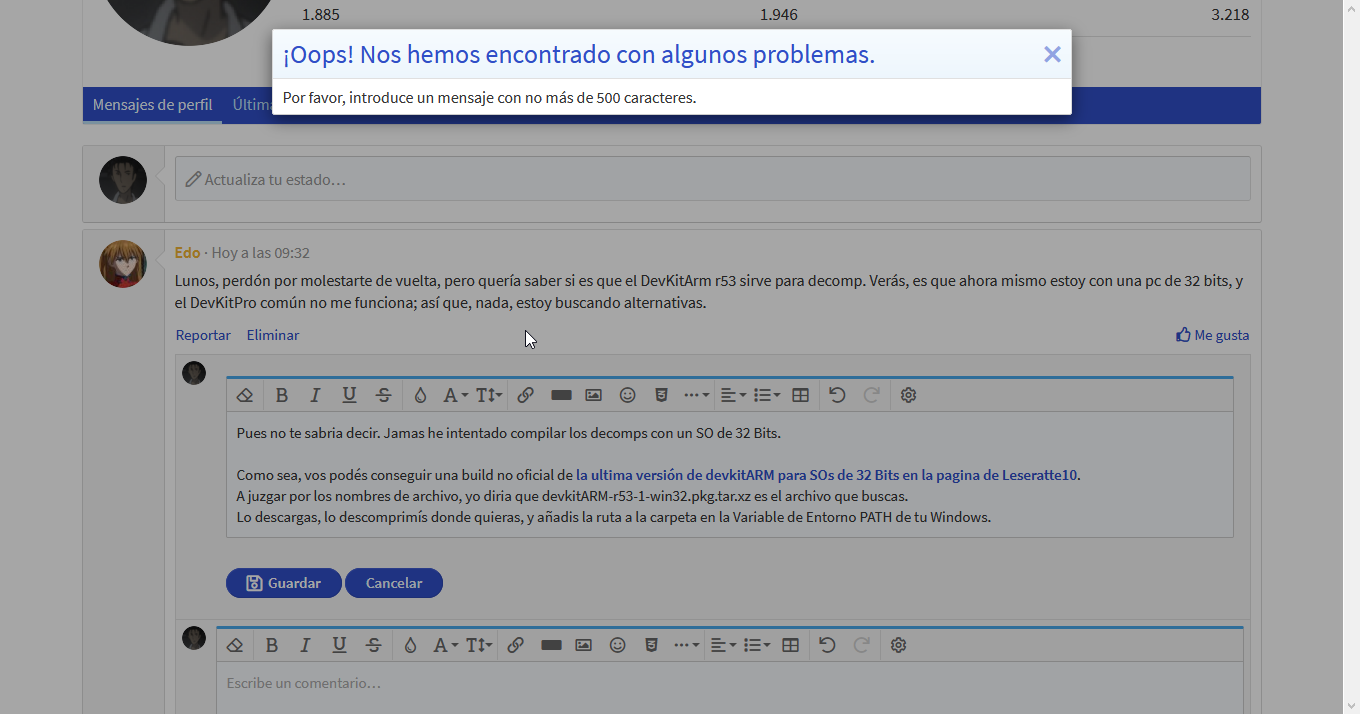Viewport: 1360px width, 714px height.
Task: Click the Actualiza tu estado field
Action: click(712, 179)
